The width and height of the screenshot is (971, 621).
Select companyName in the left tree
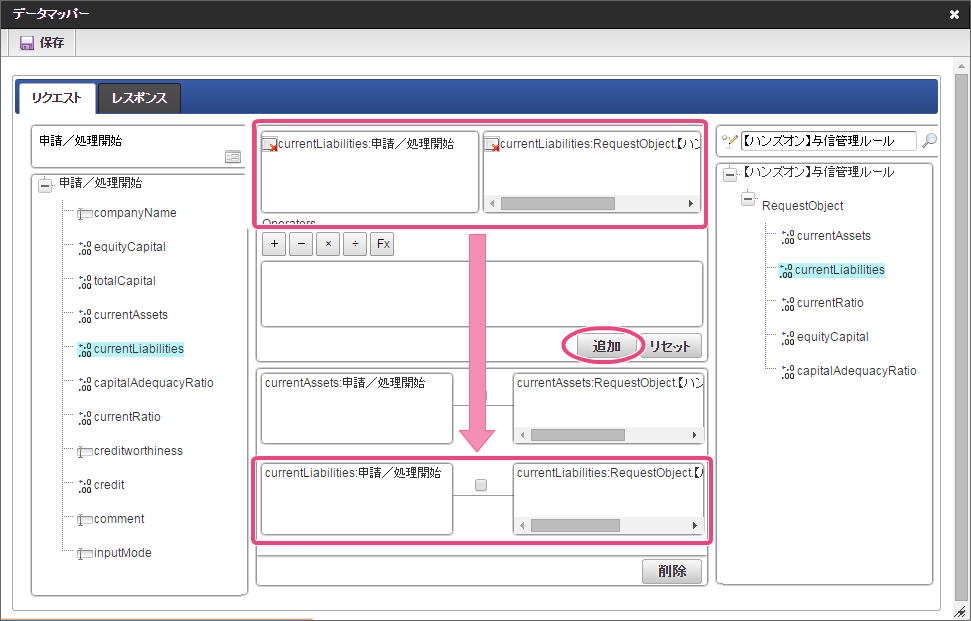pos(135,213)
